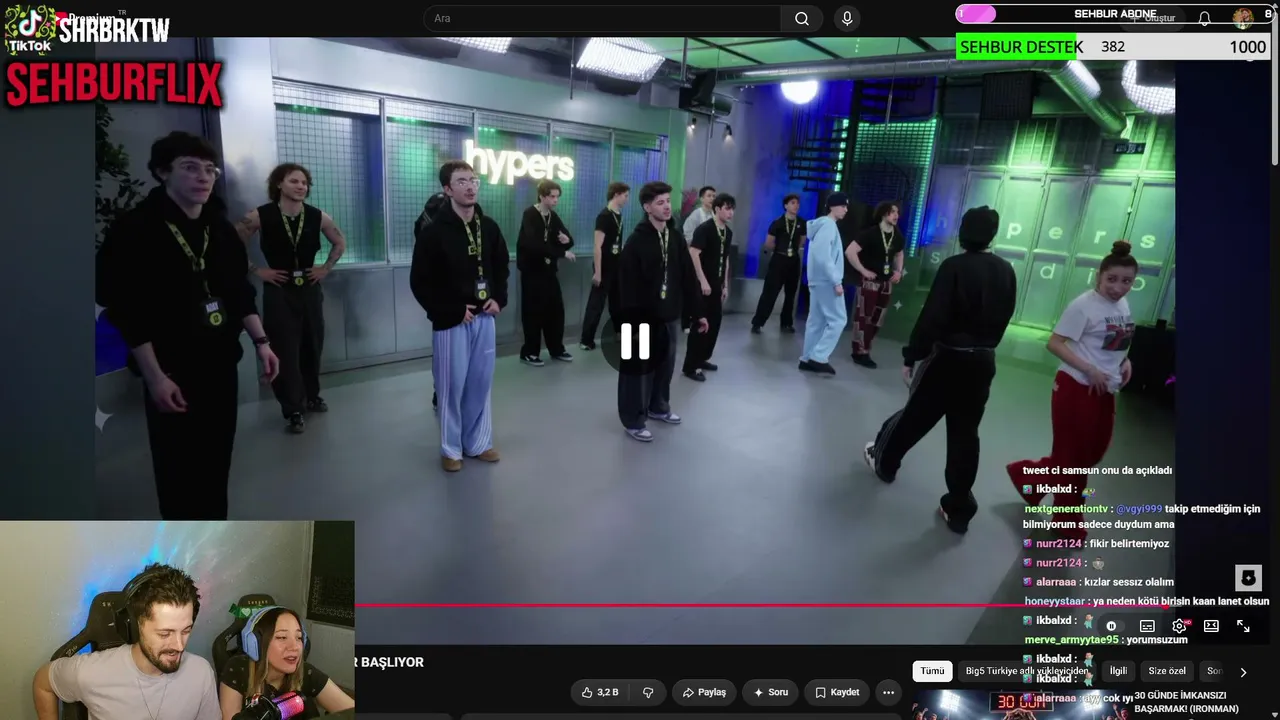
Task: Open the notifications bell
Action: click(1205, 18)
